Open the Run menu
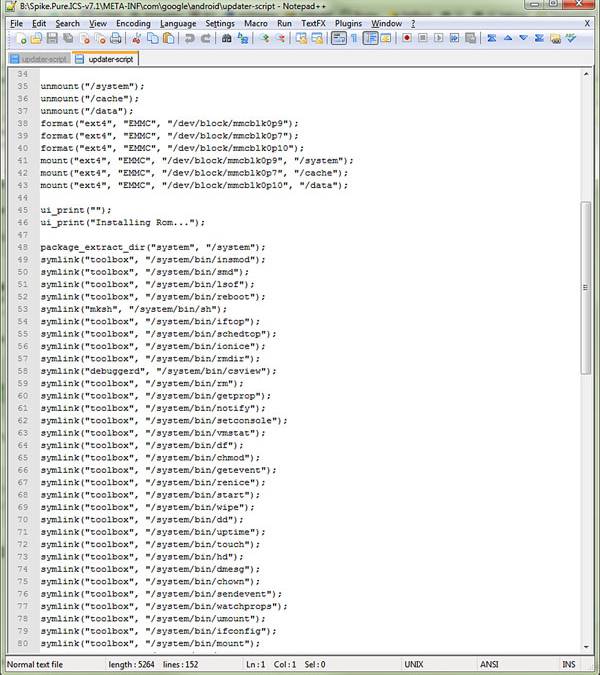 (x=284, y=24)
